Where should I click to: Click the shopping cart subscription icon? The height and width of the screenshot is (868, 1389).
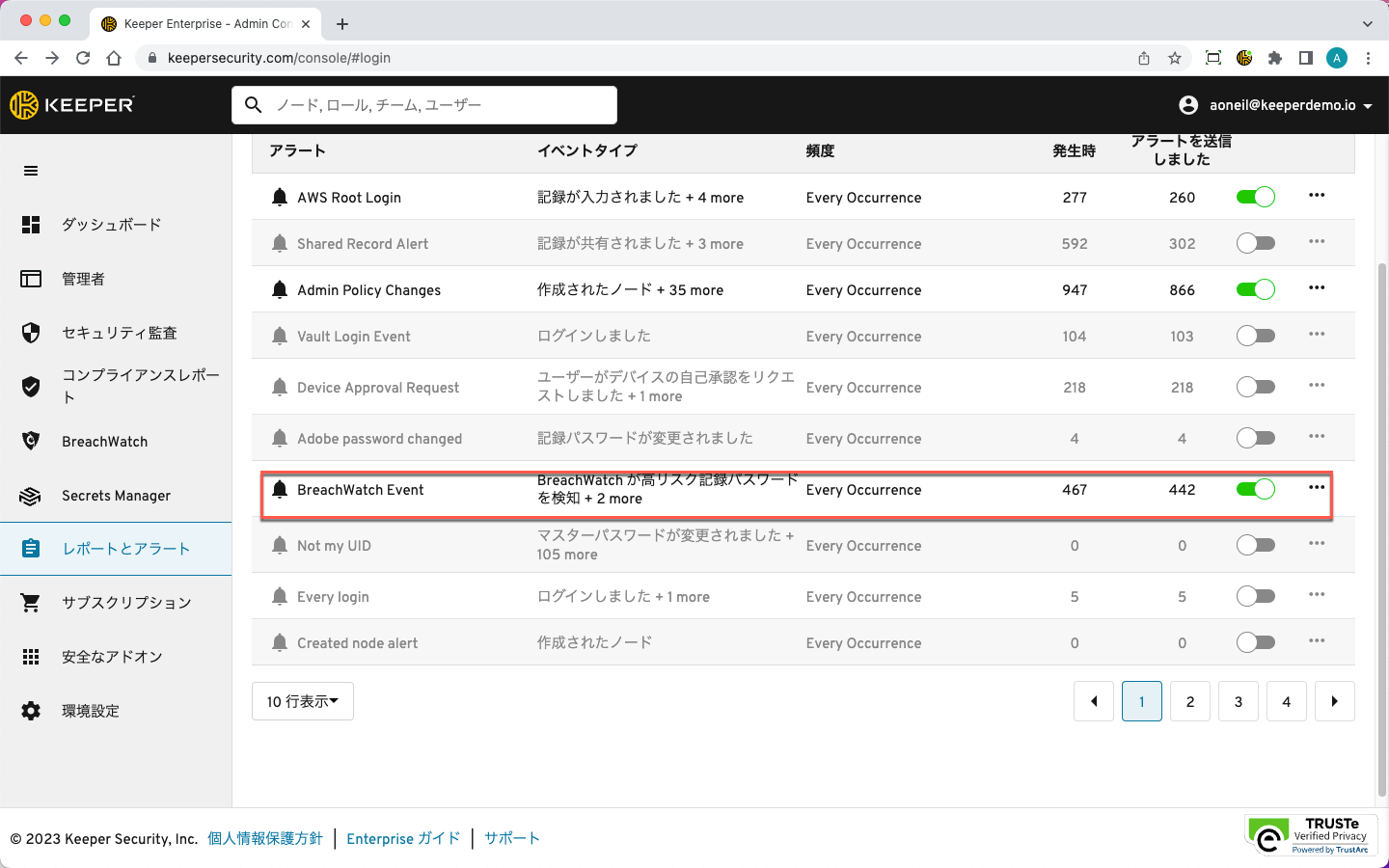31,603
